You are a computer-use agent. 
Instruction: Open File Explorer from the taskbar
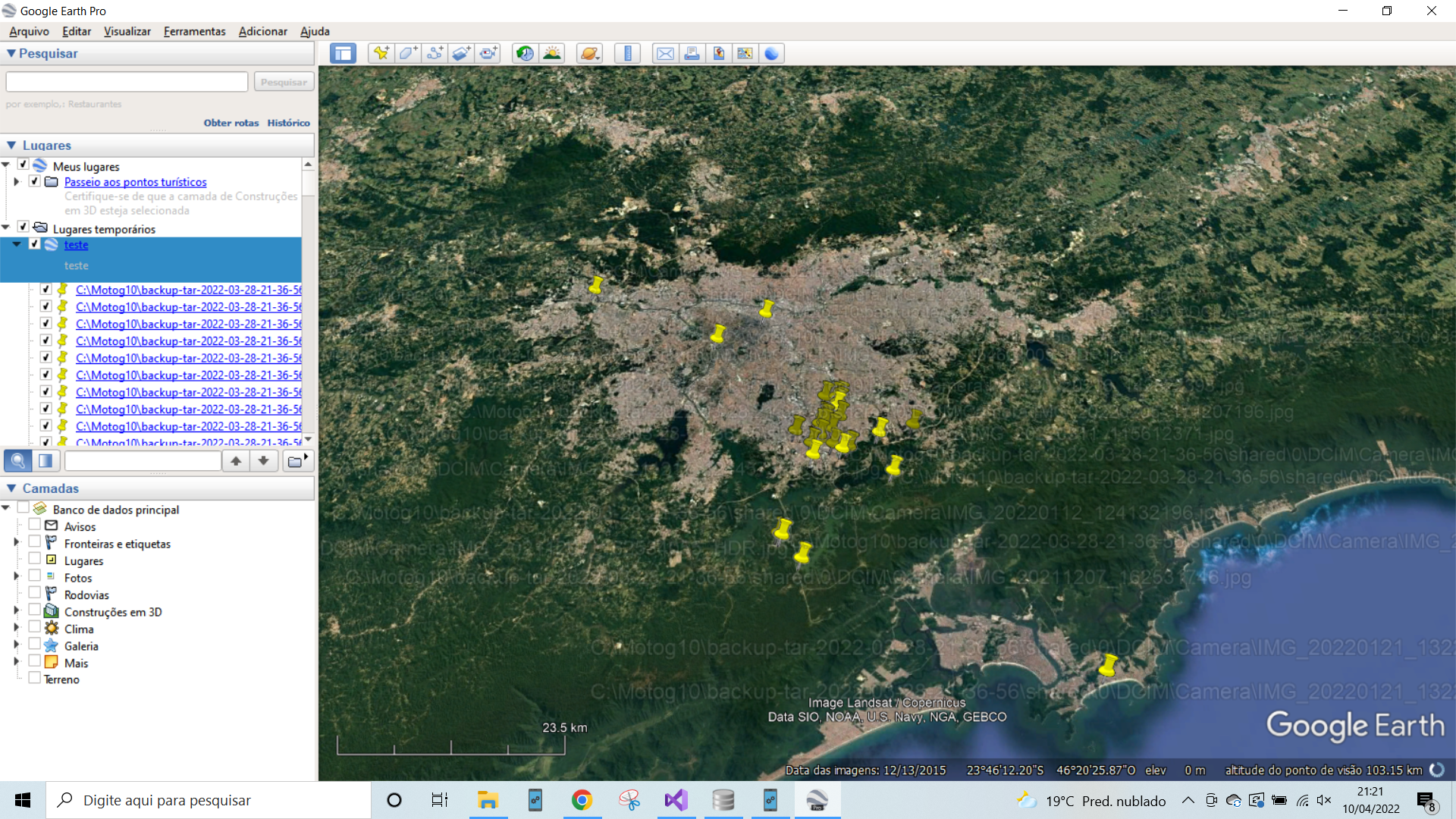tap(488, 800)
